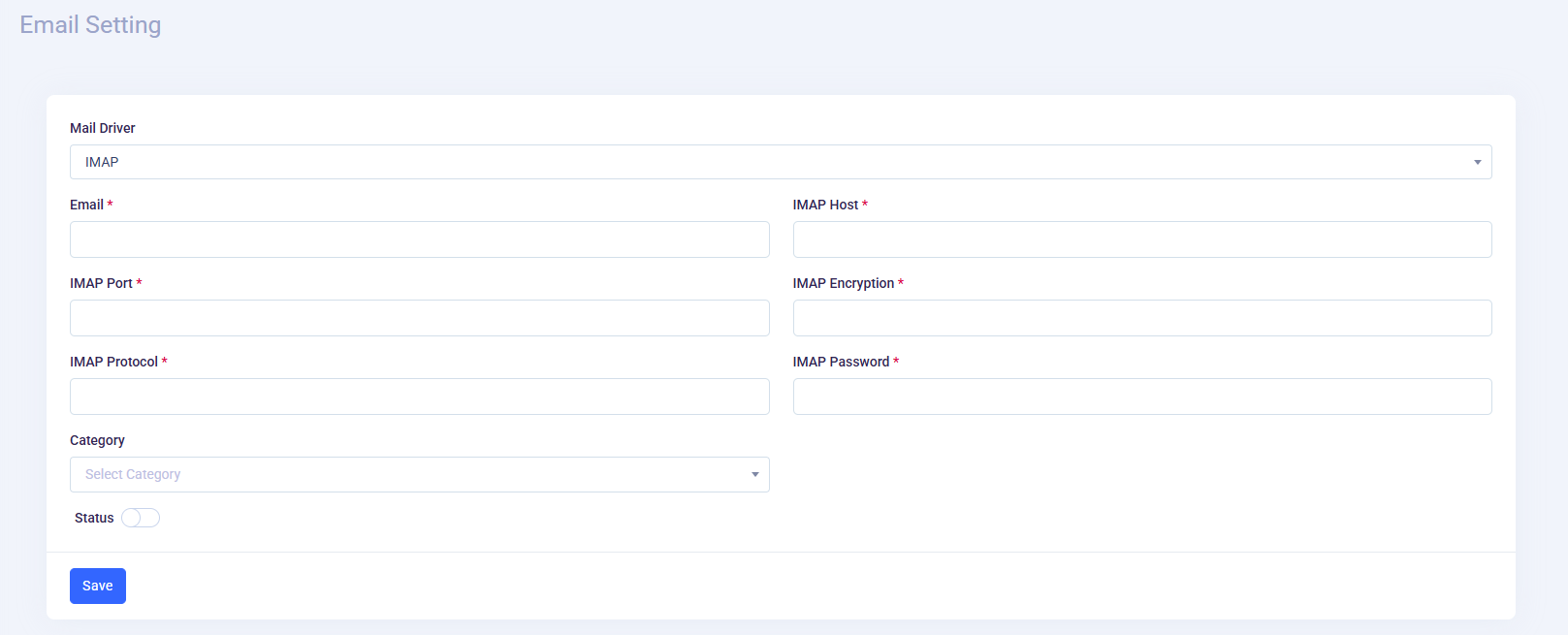Click the IMAP Password field label
The width and height of the screenshot is (1568, 635).
click(x=841, y=362)
